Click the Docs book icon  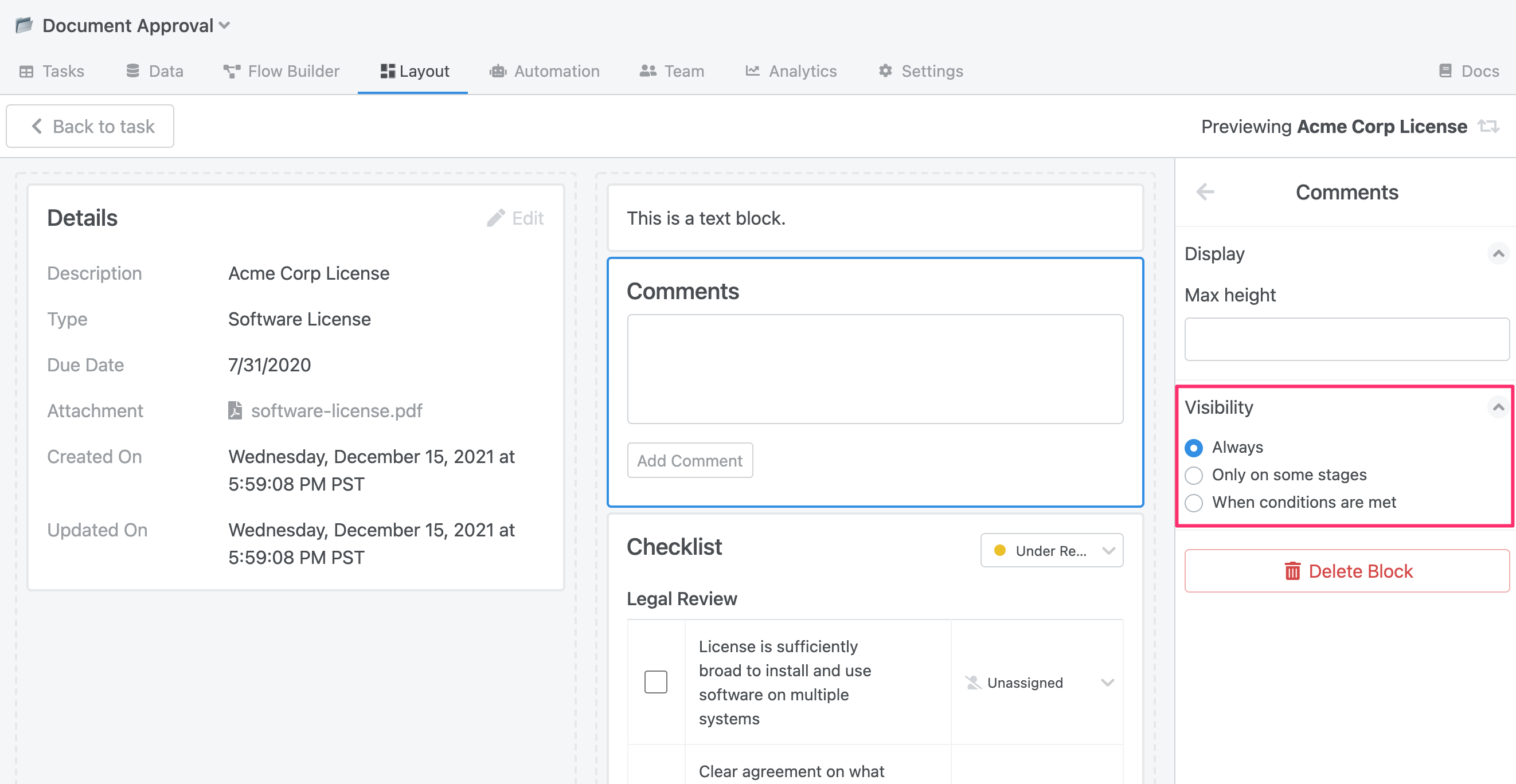pyautogui.click(x=1445, y=70)
